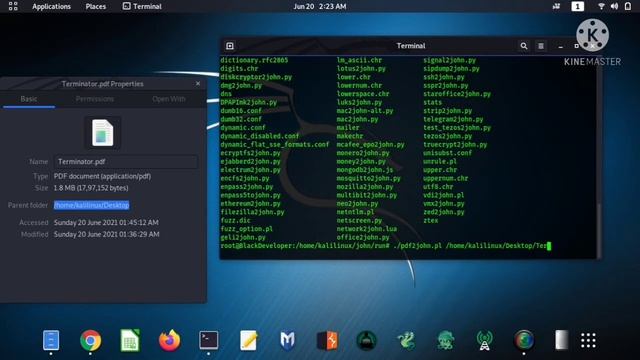640x360 pixels.
Task: Switch to the Permissions tab
Action: coord(95,99)
